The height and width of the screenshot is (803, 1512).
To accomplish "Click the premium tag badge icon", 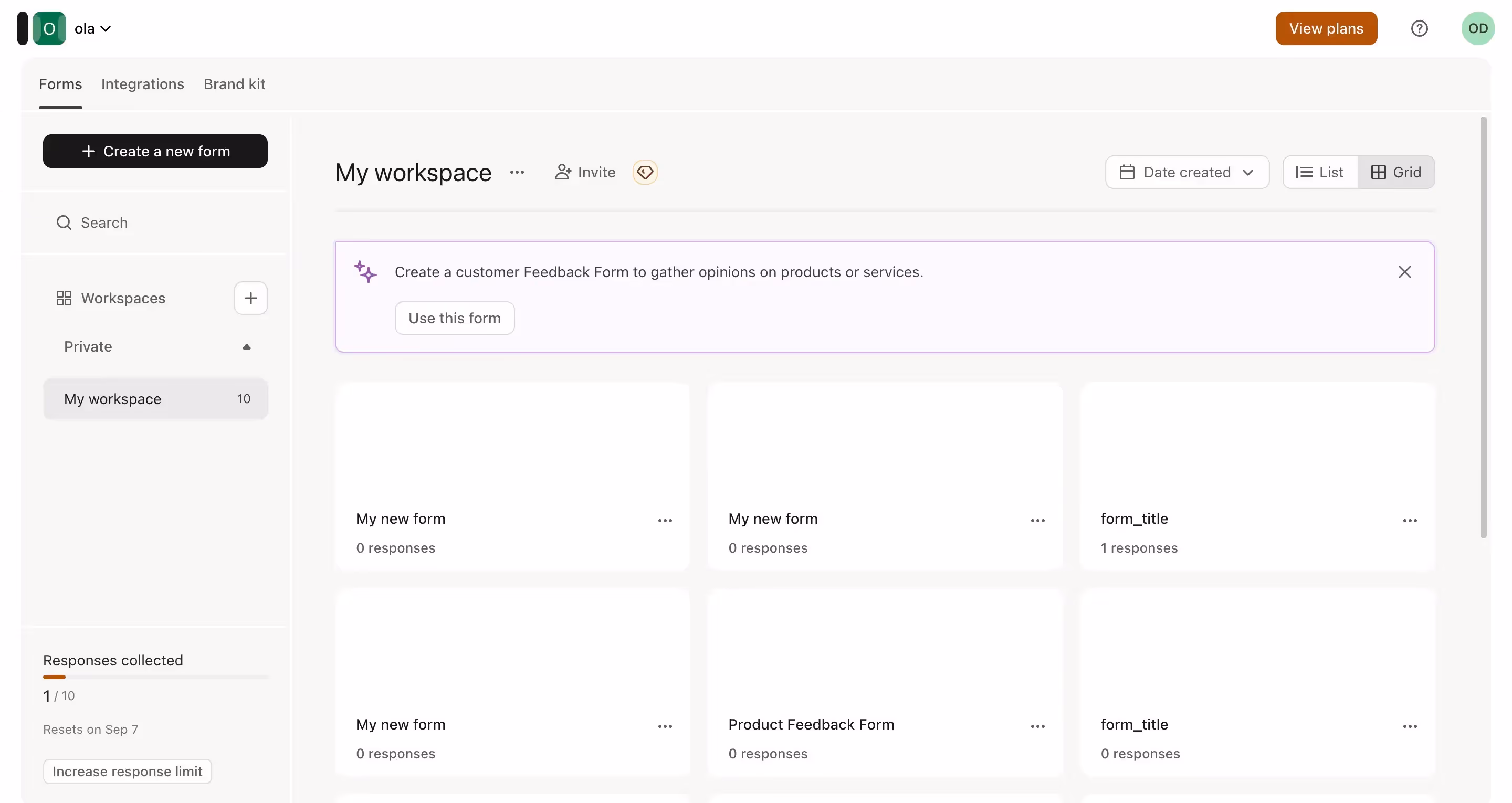I will click(x=645, y=172).
